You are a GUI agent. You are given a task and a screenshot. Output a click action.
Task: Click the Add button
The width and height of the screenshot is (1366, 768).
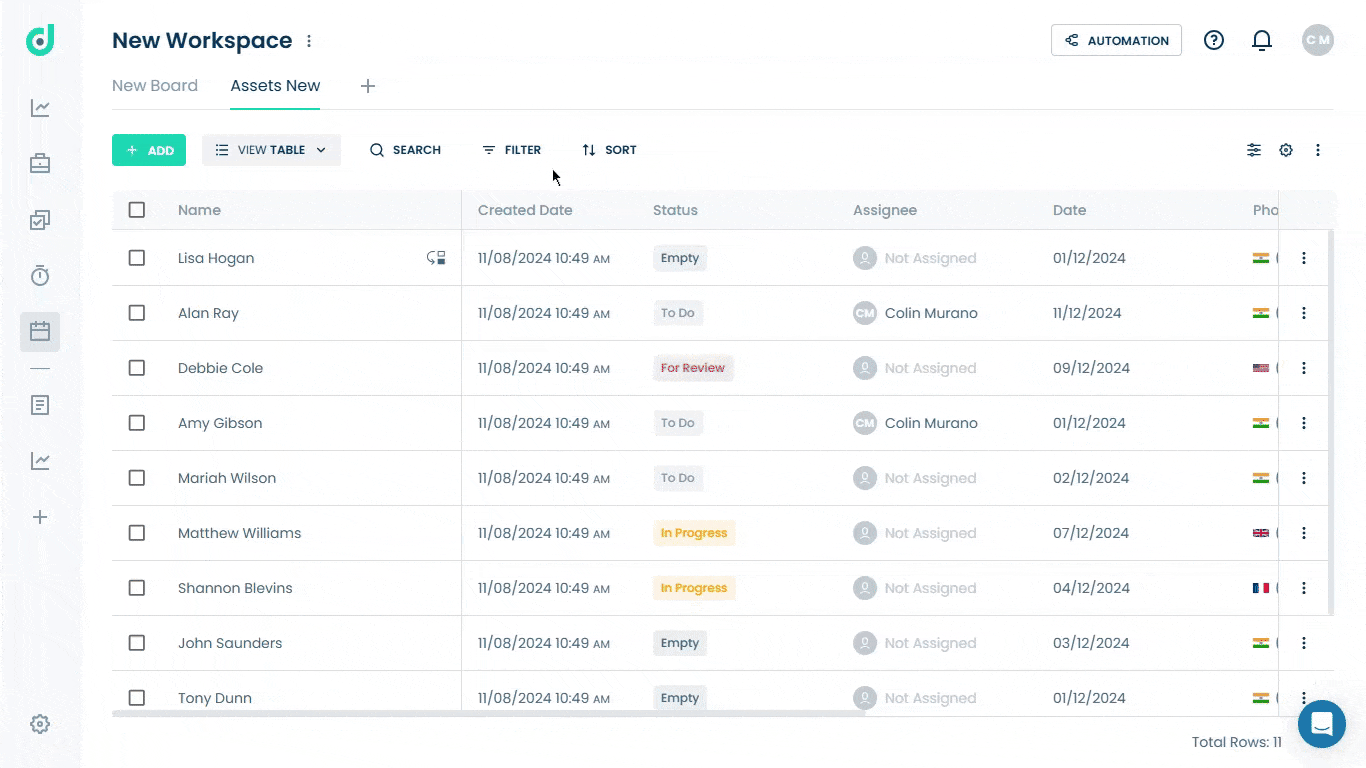tap(149, 150)
